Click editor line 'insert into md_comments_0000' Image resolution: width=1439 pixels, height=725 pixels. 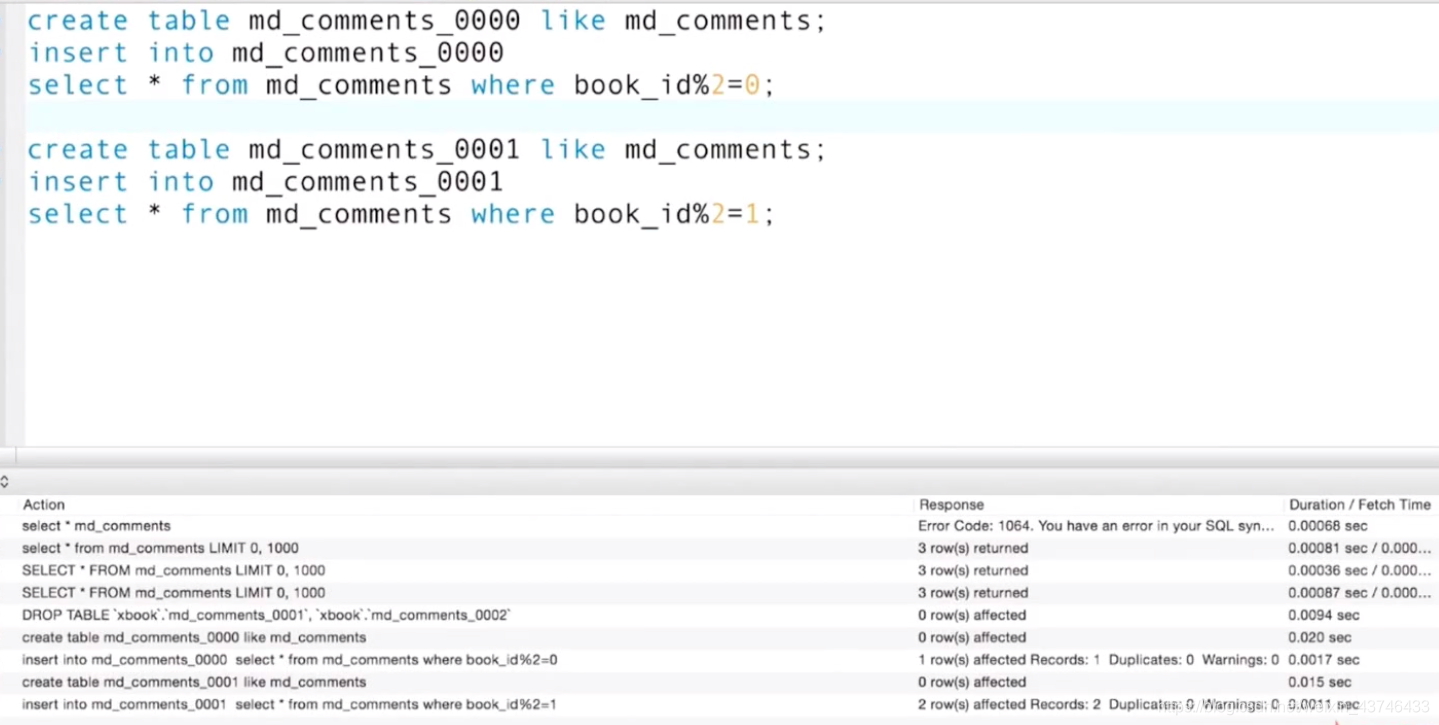pos(266,53)
